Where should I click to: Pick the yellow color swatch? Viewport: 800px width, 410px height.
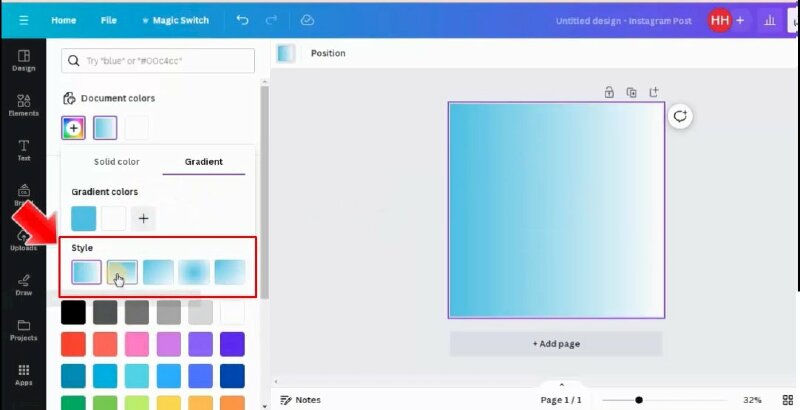tap(168, 403)
